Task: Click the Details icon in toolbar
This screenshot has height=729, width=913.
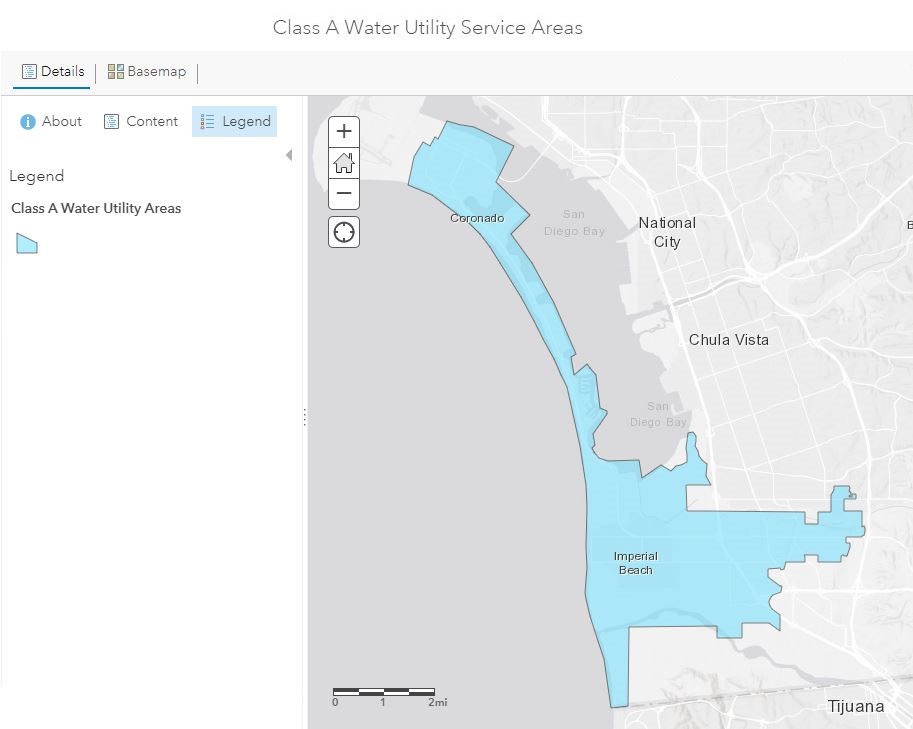Action: tap(29, 72)
